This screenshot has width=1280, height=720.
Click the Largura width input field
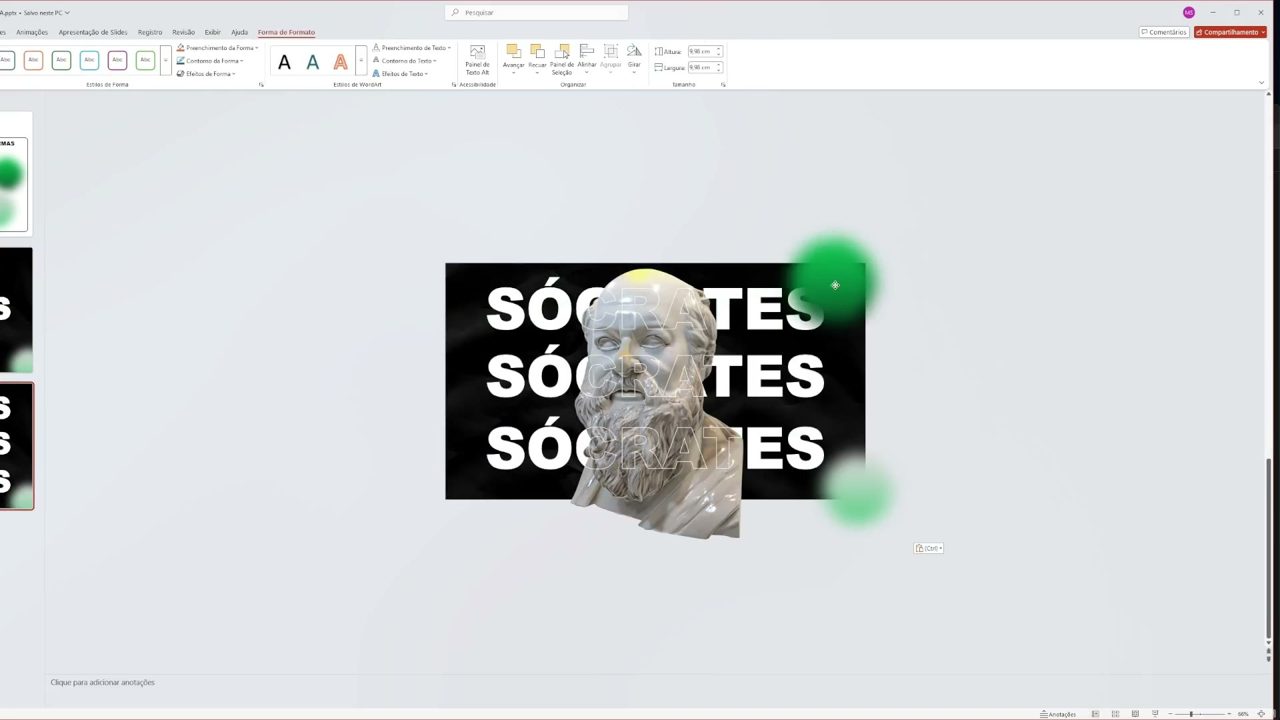tap(704, 68)
